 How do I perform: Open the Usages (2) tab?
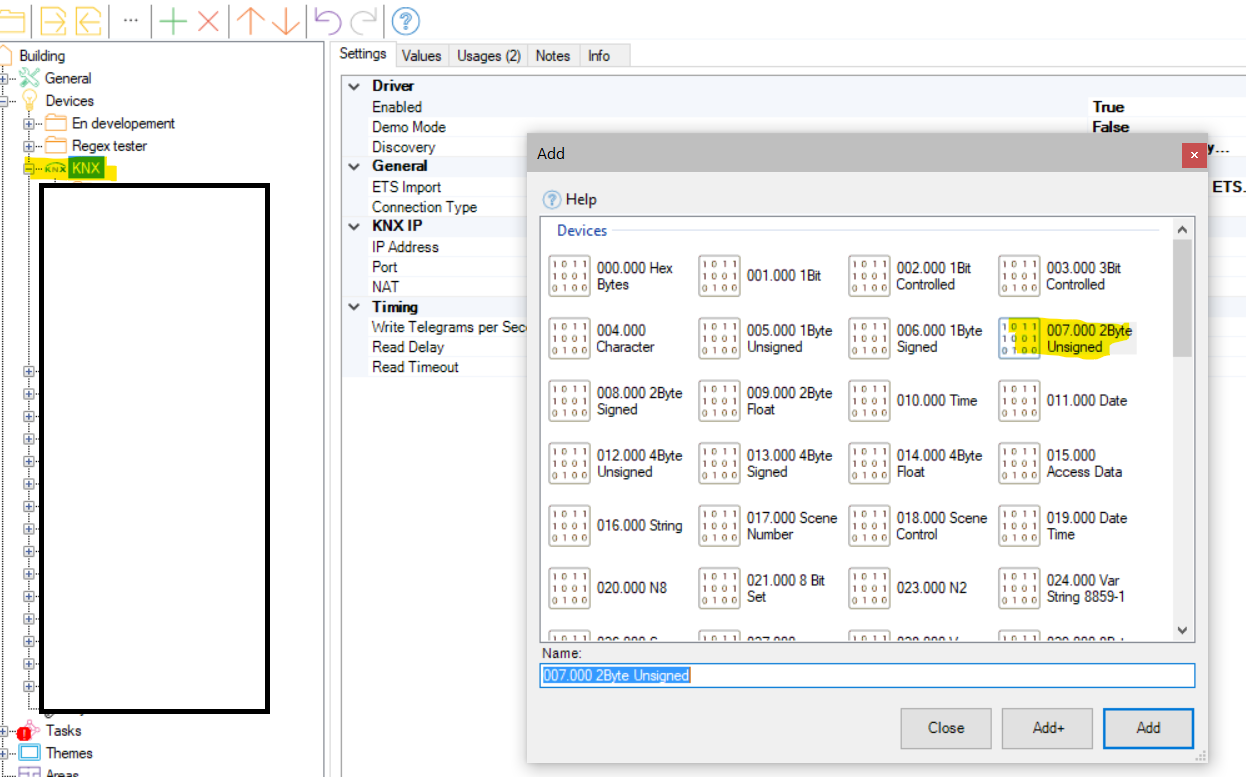pyautogui.click(x=488, y=56)
